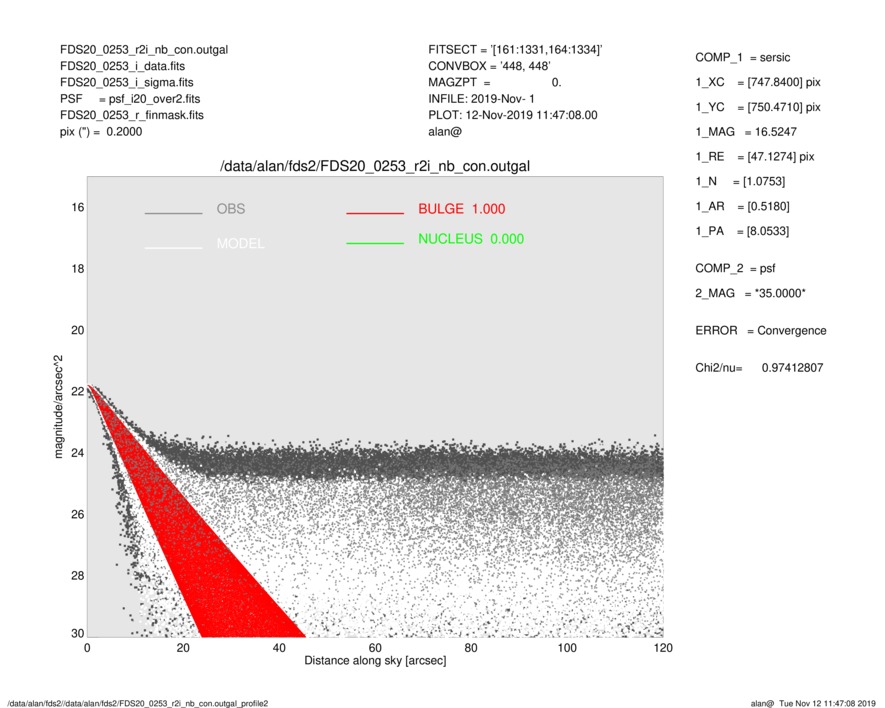The width and height of the screenshot is (885, 708).
Task: Click the '1_RE = [47.1274] pix' value
Action: click(755, 157)
